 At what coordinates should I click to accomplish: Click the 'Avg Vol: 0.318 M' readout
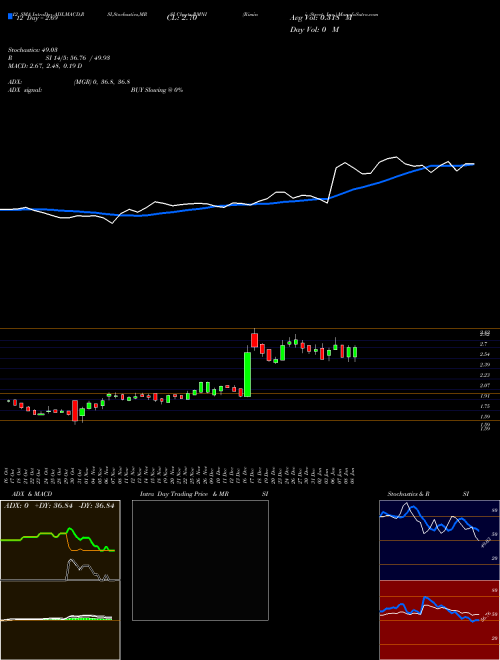click(x=321, y=18)
